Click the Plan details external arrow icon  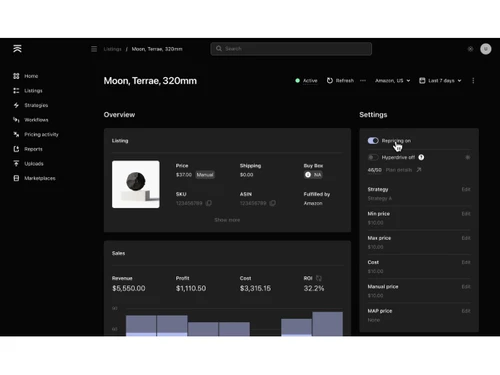click(419, 170)
